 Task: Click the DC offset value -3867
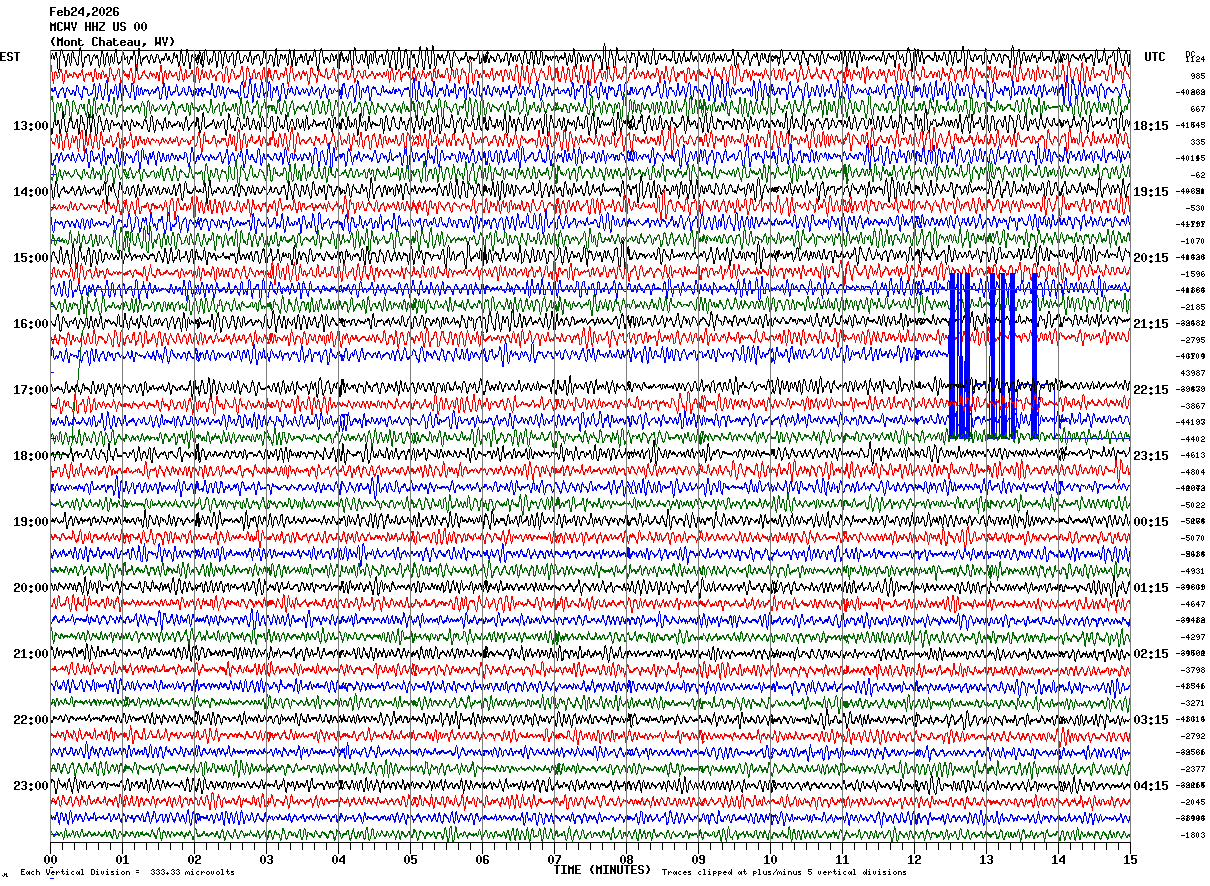1194,406
